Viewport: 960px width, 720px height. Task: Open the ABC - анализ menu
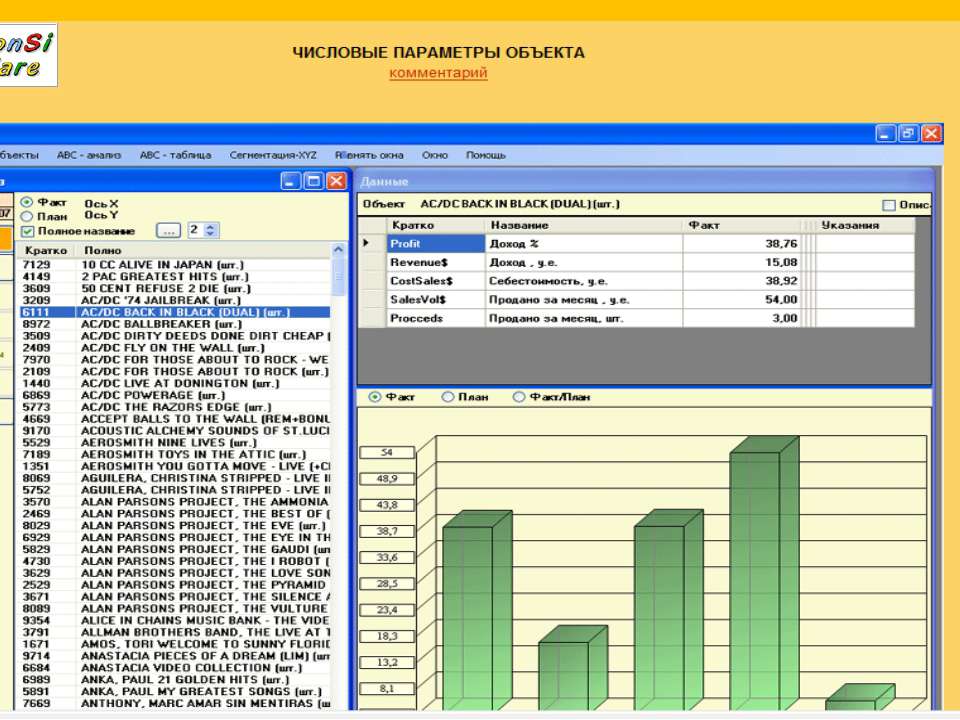89,156
